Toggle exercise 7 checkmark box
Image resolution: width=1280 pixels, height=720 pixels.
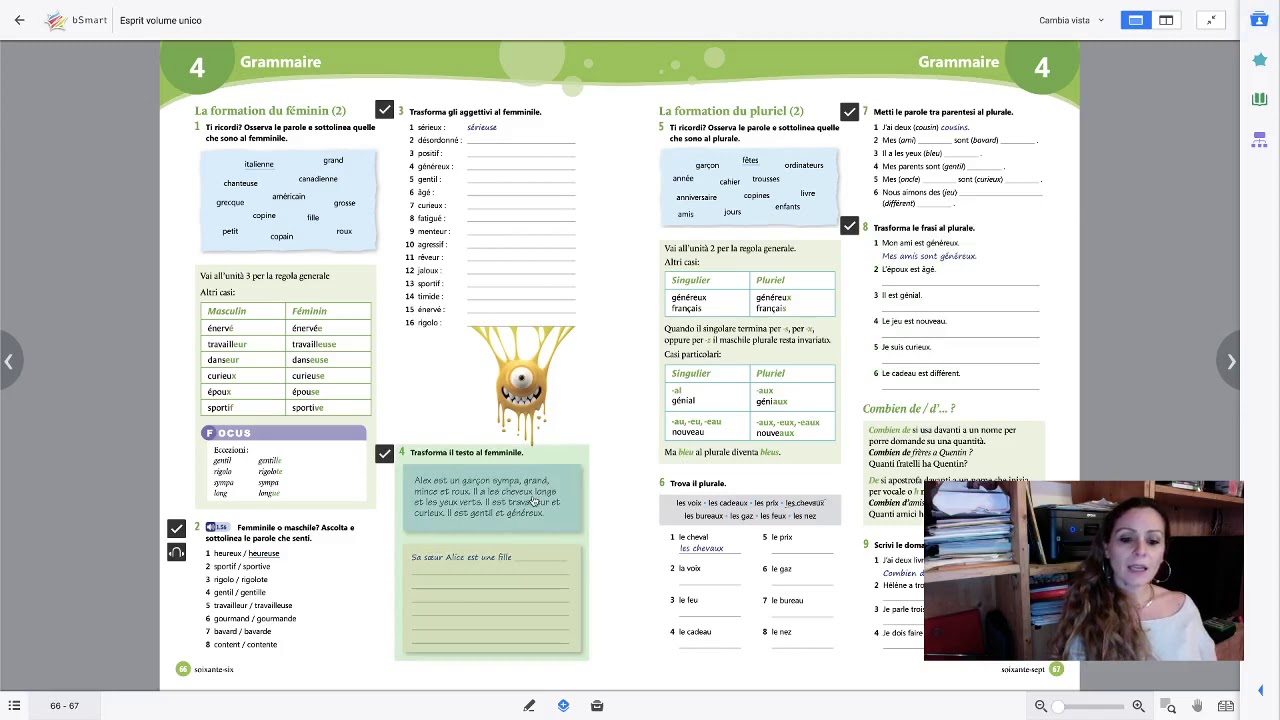849,111
